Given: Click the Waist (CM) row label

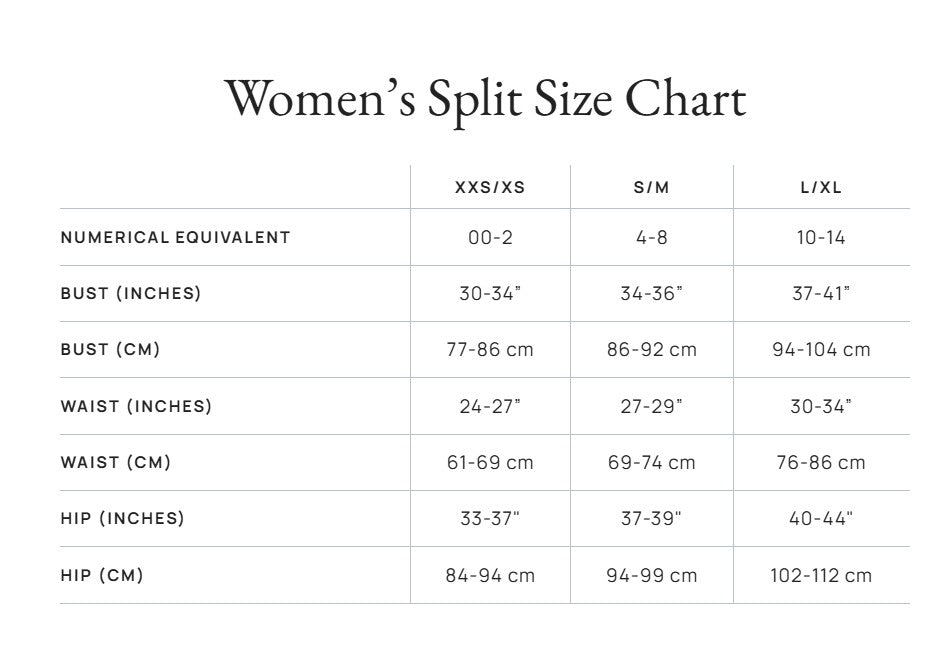Looking at the screenshot, I should click(x=115, y=462).
